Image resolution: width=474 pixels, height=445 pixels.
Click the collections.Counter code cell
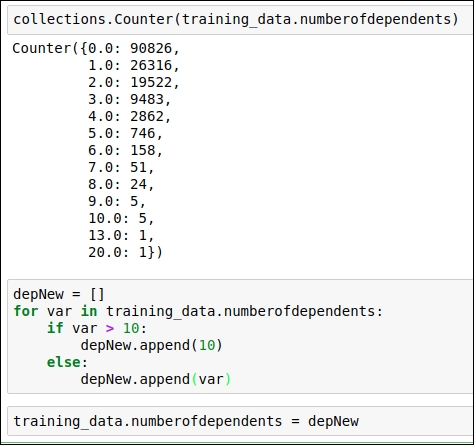[240, 20]
